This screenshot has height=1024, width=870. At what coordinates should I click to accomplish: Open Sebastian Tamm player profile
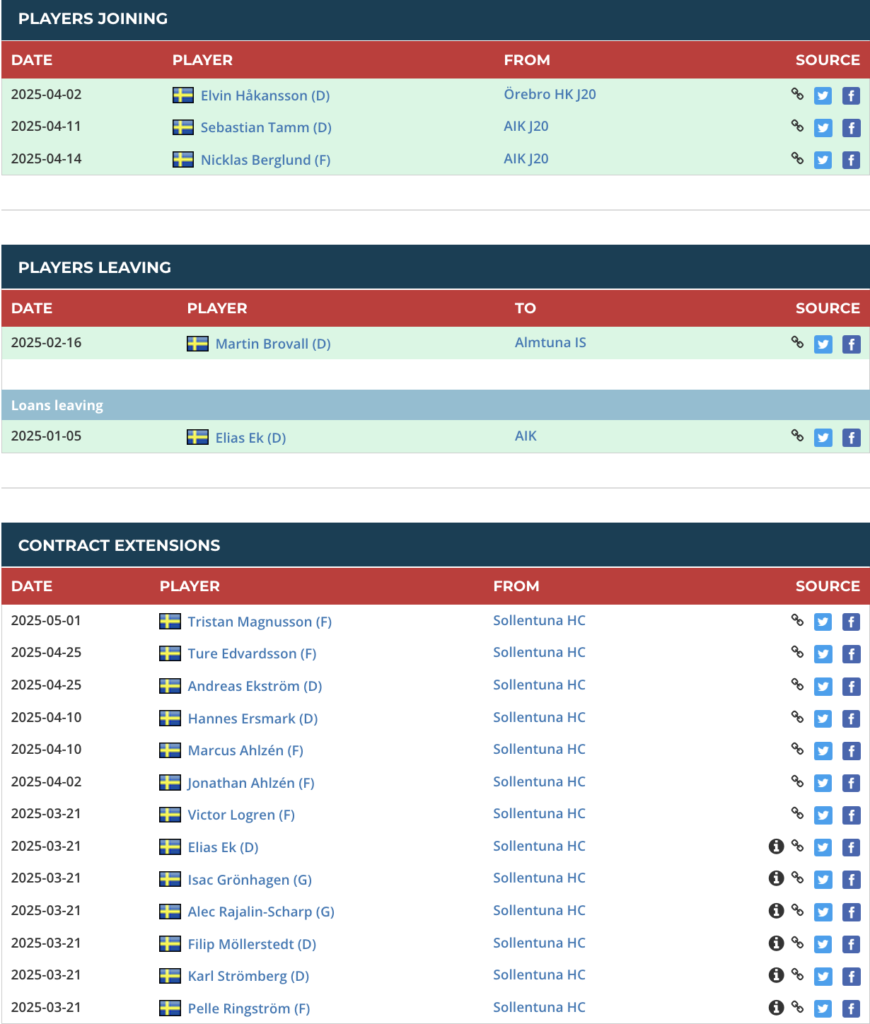266,127
